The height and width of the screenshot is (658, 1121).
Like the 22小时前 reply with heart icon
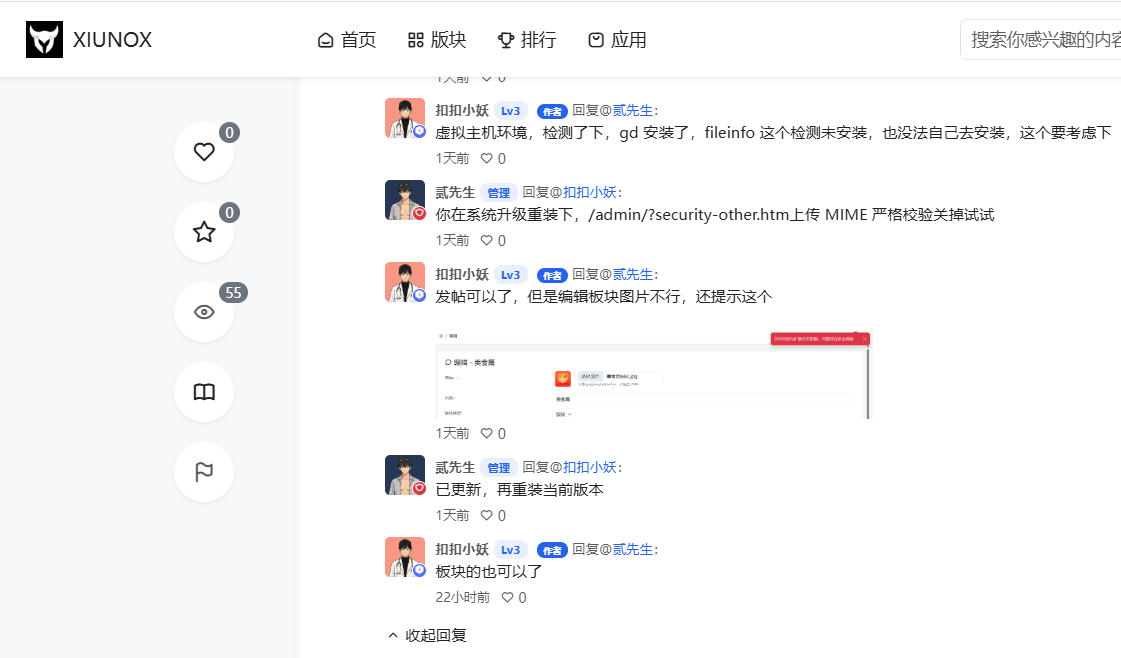513,597
